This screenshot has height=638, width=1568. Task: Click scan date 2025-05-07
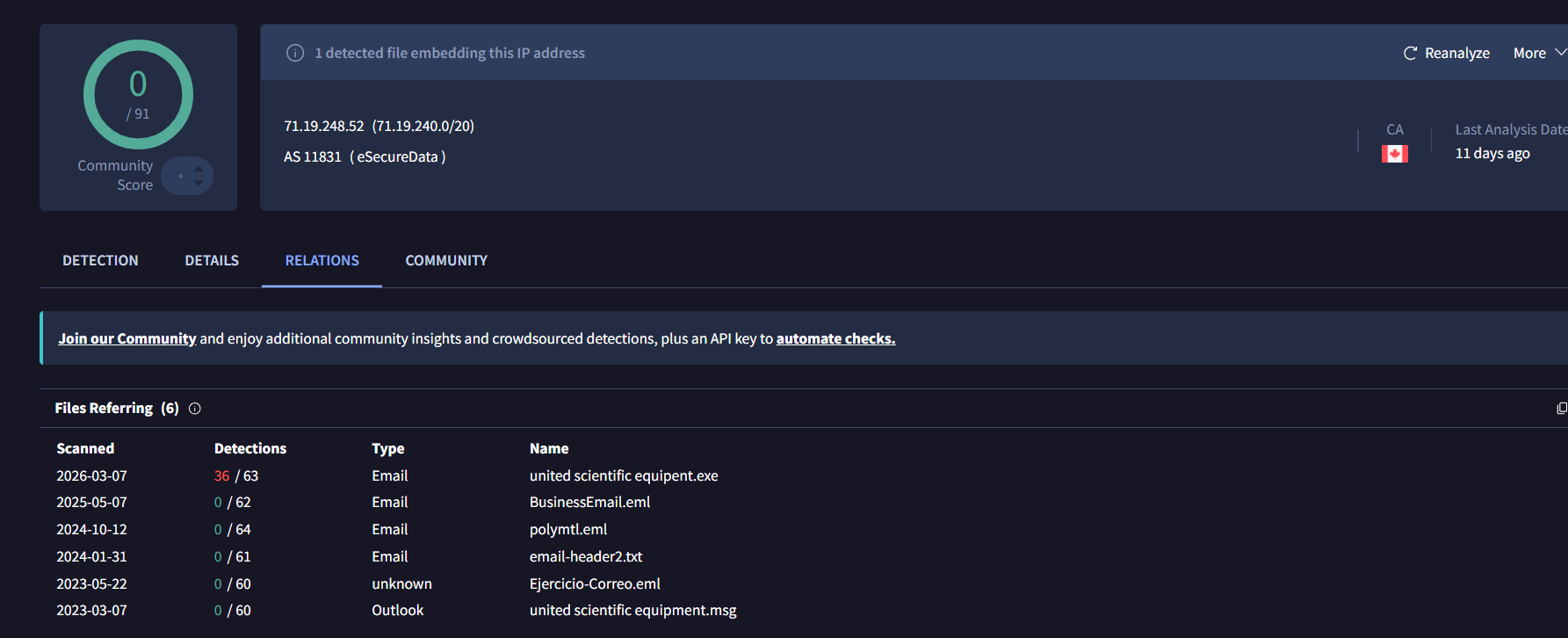pos(91,502)
